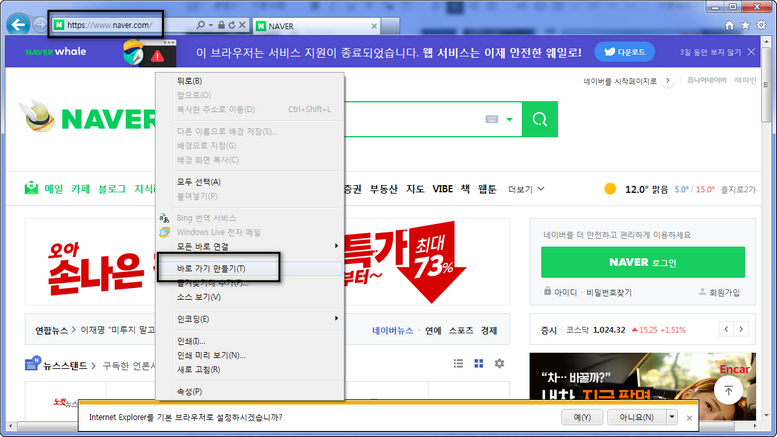
Task: Expand the 더보기 services menu
Action: click(526, 189)
